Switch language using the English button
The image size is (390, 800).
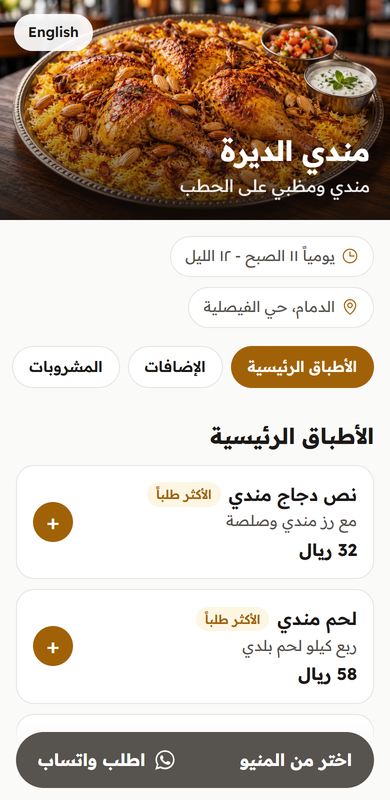tap(53, 33)
